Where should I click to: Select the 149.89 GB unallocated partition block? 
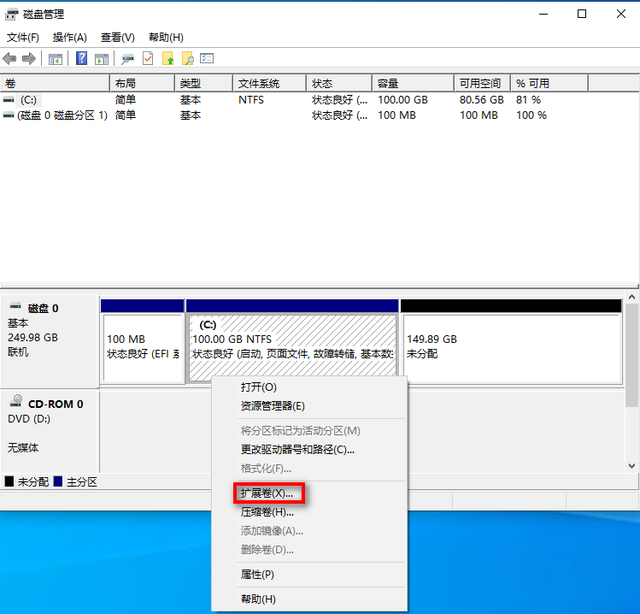(x=510, y=345)
